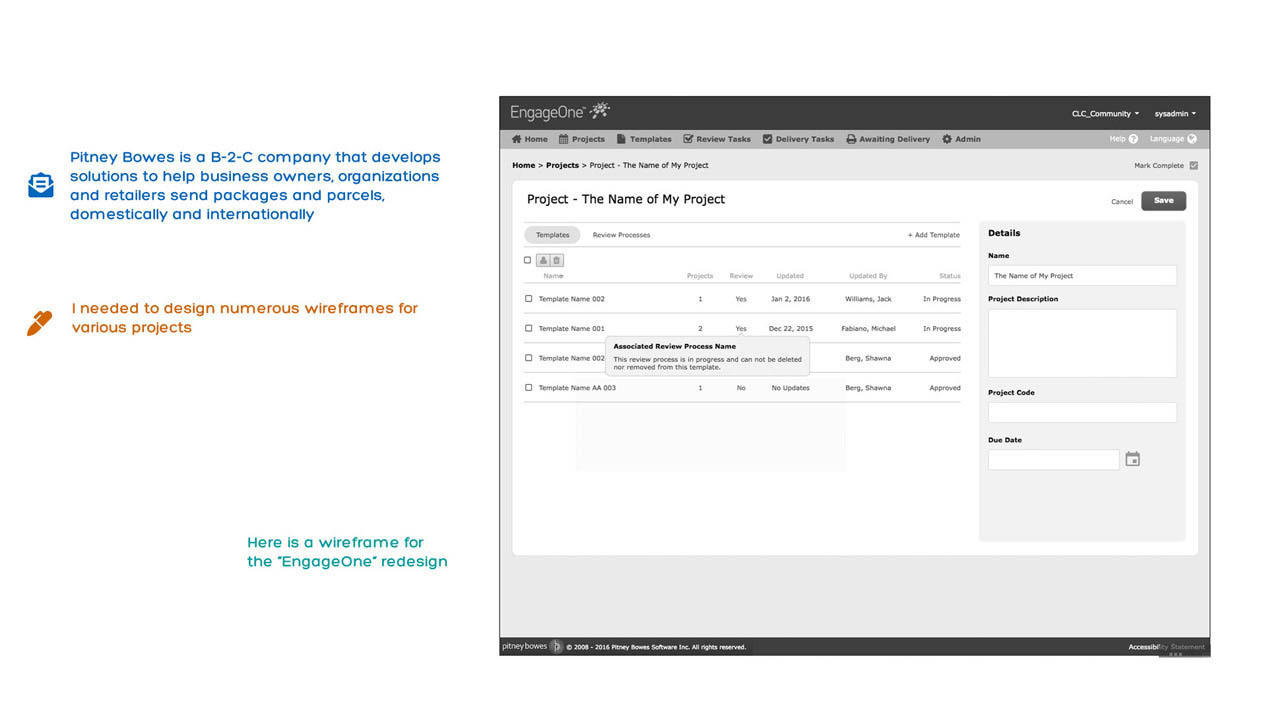Click the trash delete icon above table

[x=557, y=260]
